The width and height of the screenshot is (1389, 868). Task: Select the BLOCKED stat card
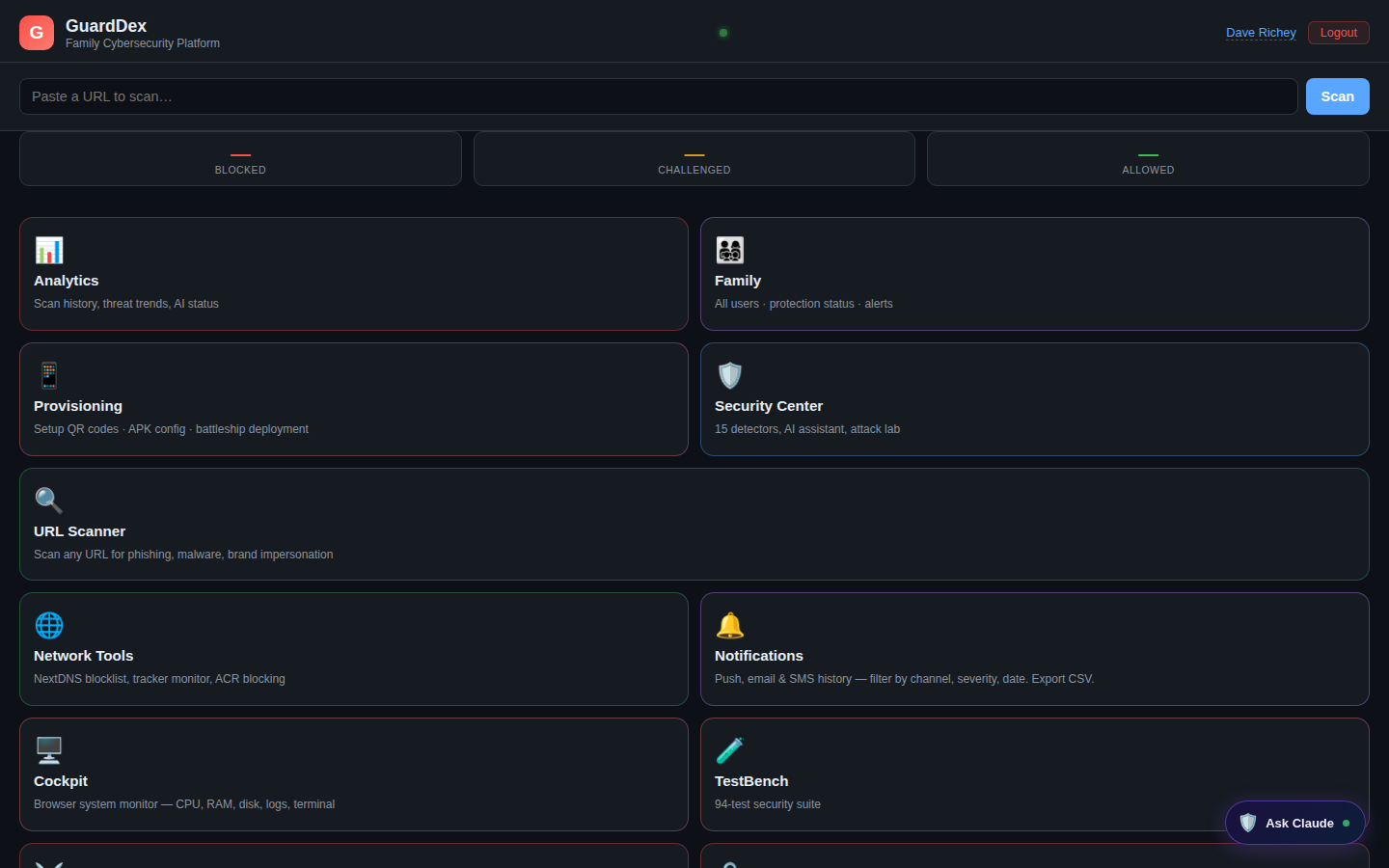point(240,159)
